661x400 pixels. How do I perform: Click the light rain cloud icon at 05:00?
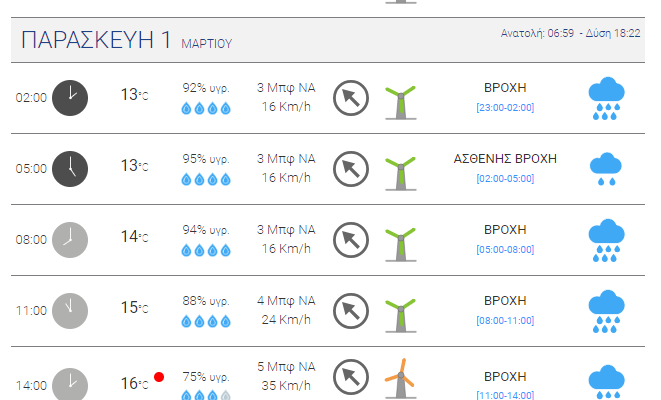[606, 169]
